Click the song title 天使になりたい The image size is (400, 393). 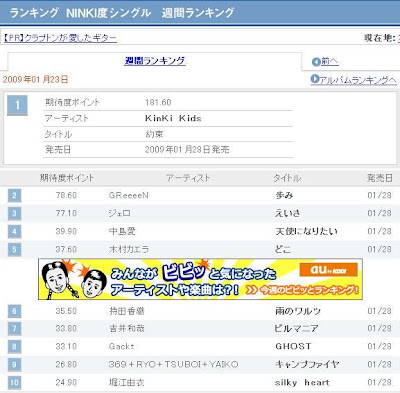(x=306, y=231)
